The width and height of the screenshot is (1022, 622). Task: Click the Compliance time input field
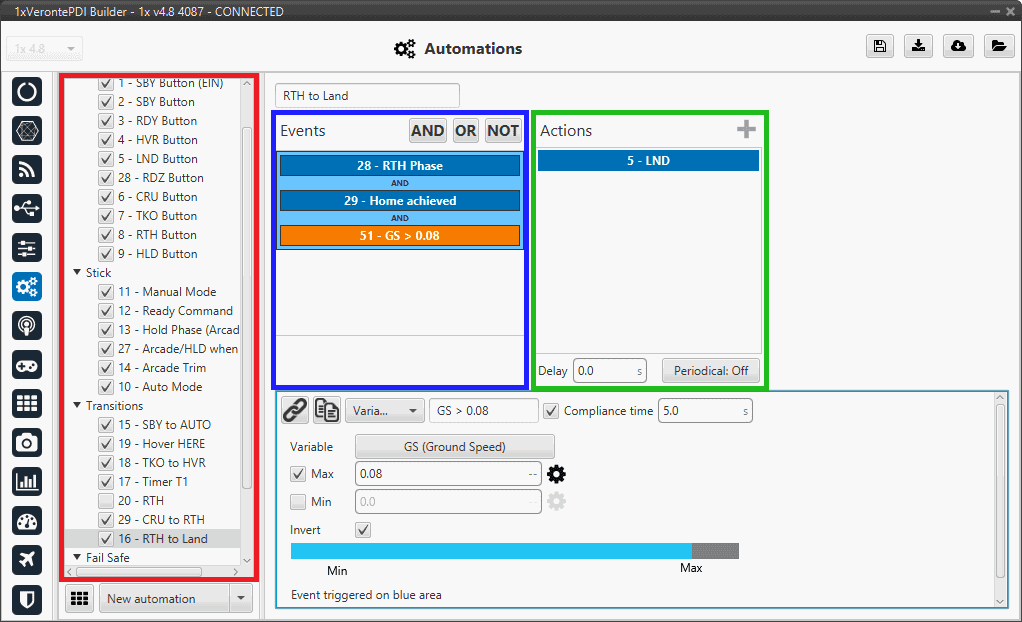click(x=704, y=411)
